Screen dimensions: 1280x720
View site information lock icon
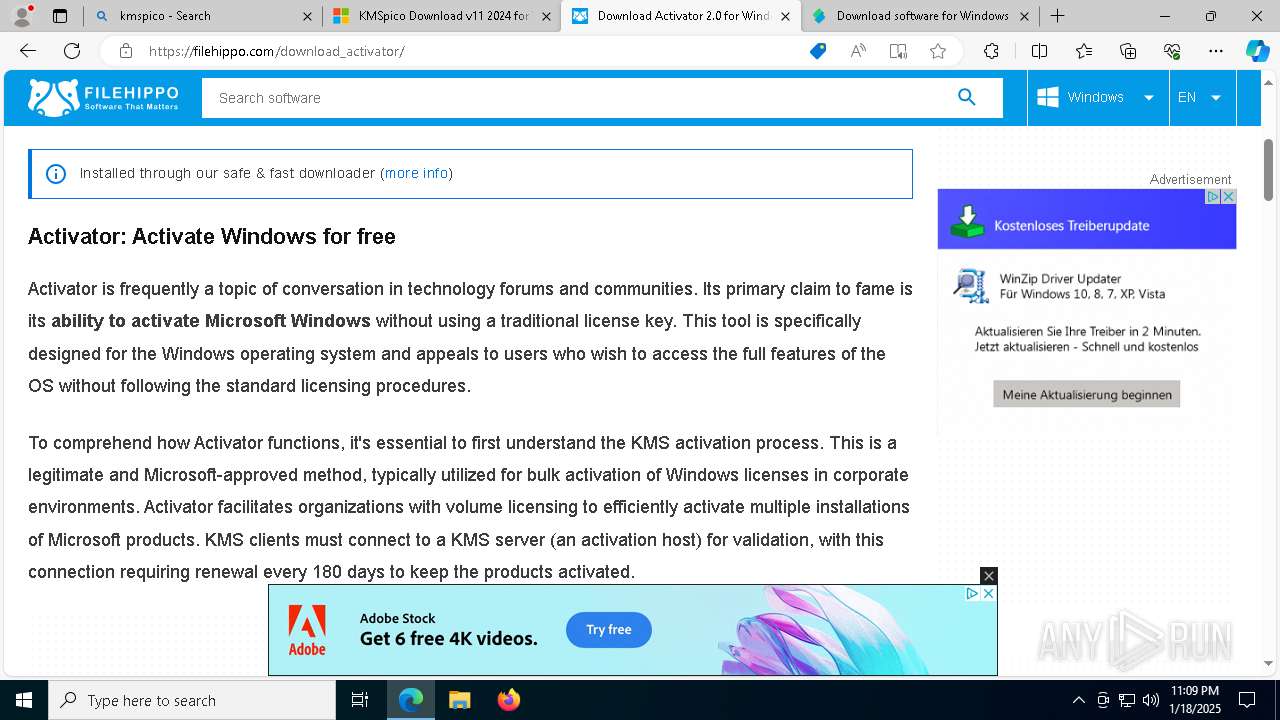click(x=125, y=51)
